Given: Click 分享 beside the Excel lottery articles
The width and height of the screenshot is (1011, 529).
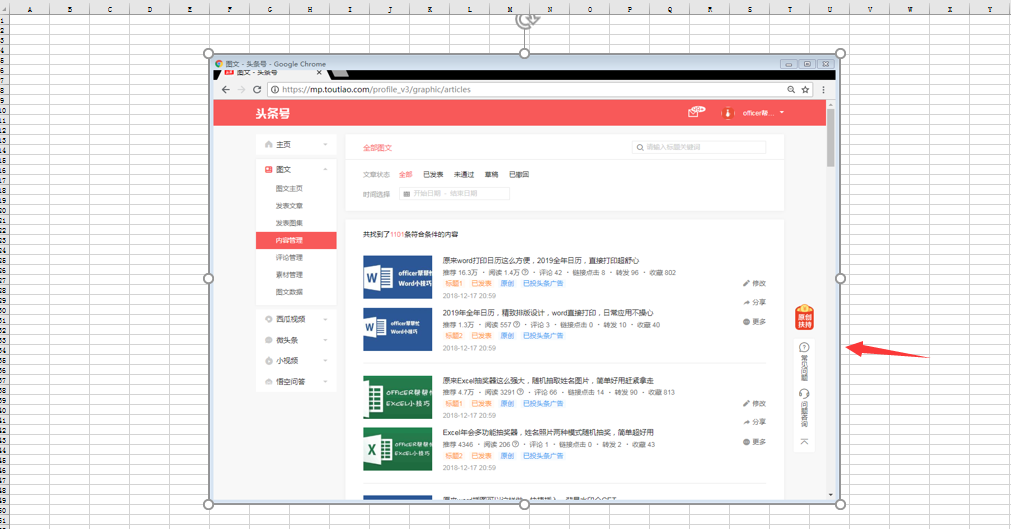Looking at the screenshot, I should [x=754, y=422].
